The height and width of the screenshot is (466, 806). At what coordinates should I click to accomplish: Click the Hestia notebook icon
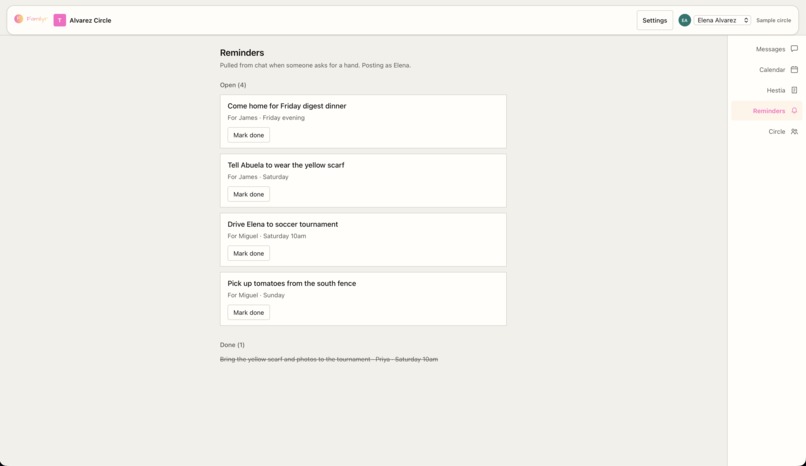click(794, 90)
